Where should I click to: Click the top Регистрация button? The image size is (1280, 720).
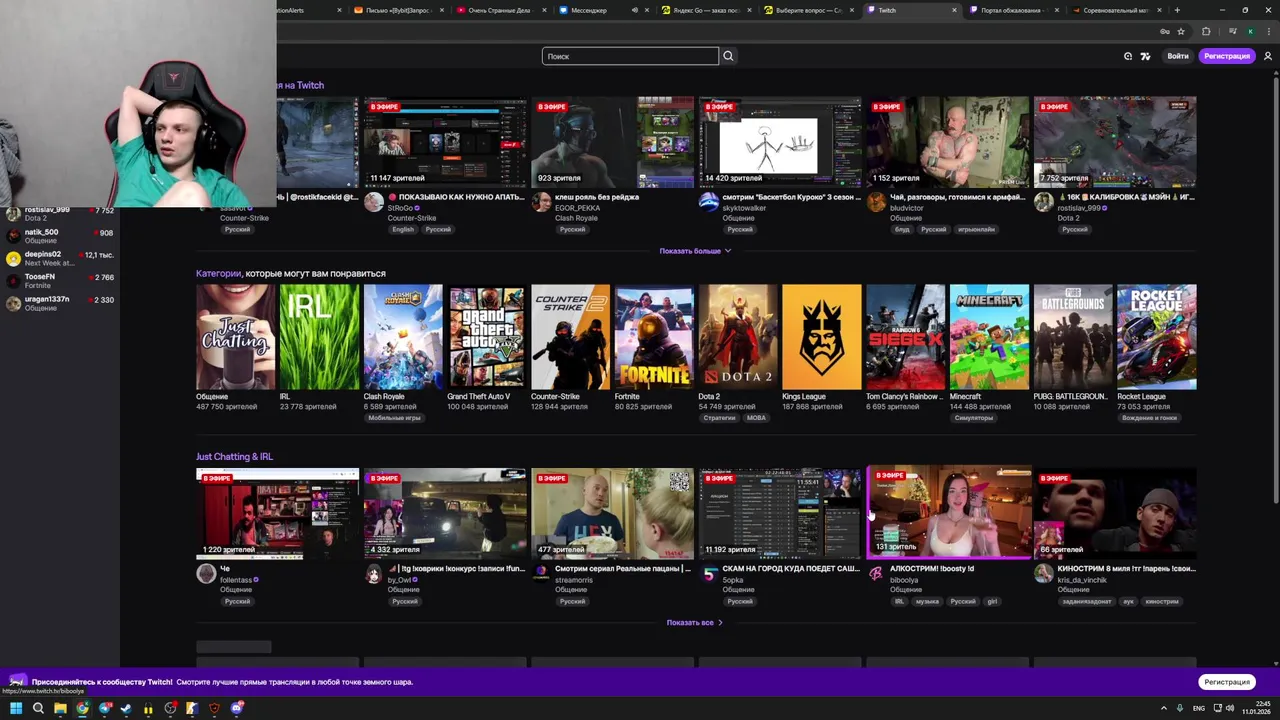1227,56
